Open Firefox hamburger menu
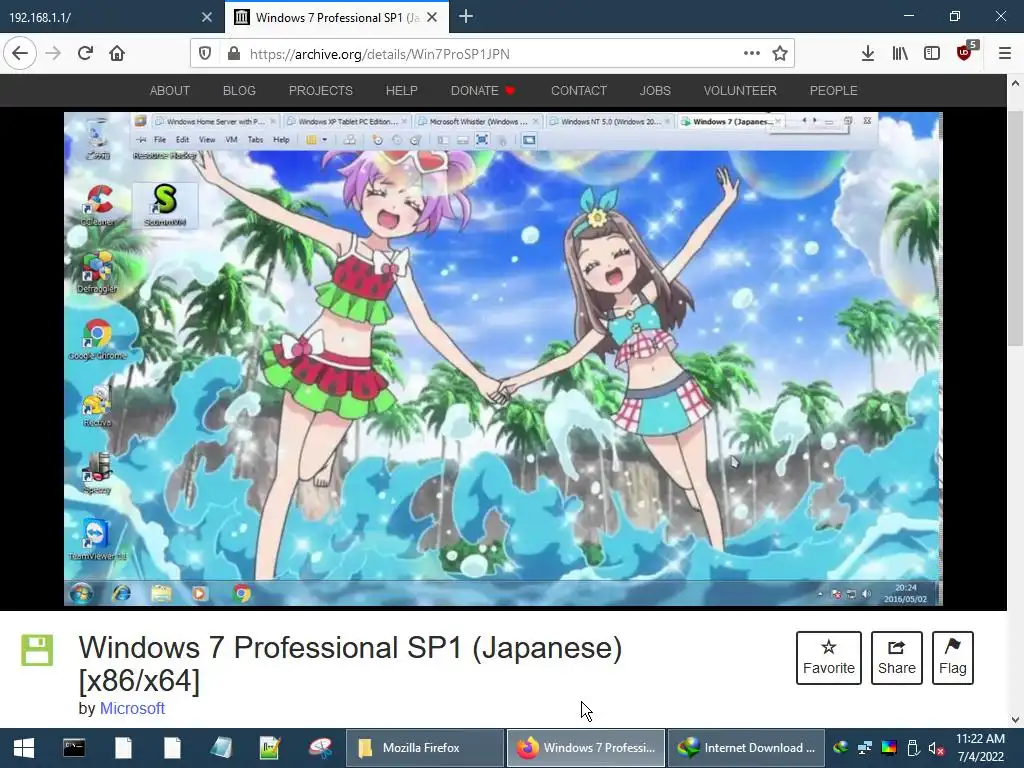The width and height of the screenshot is (1024, 768). click(x=1005, y=54)
